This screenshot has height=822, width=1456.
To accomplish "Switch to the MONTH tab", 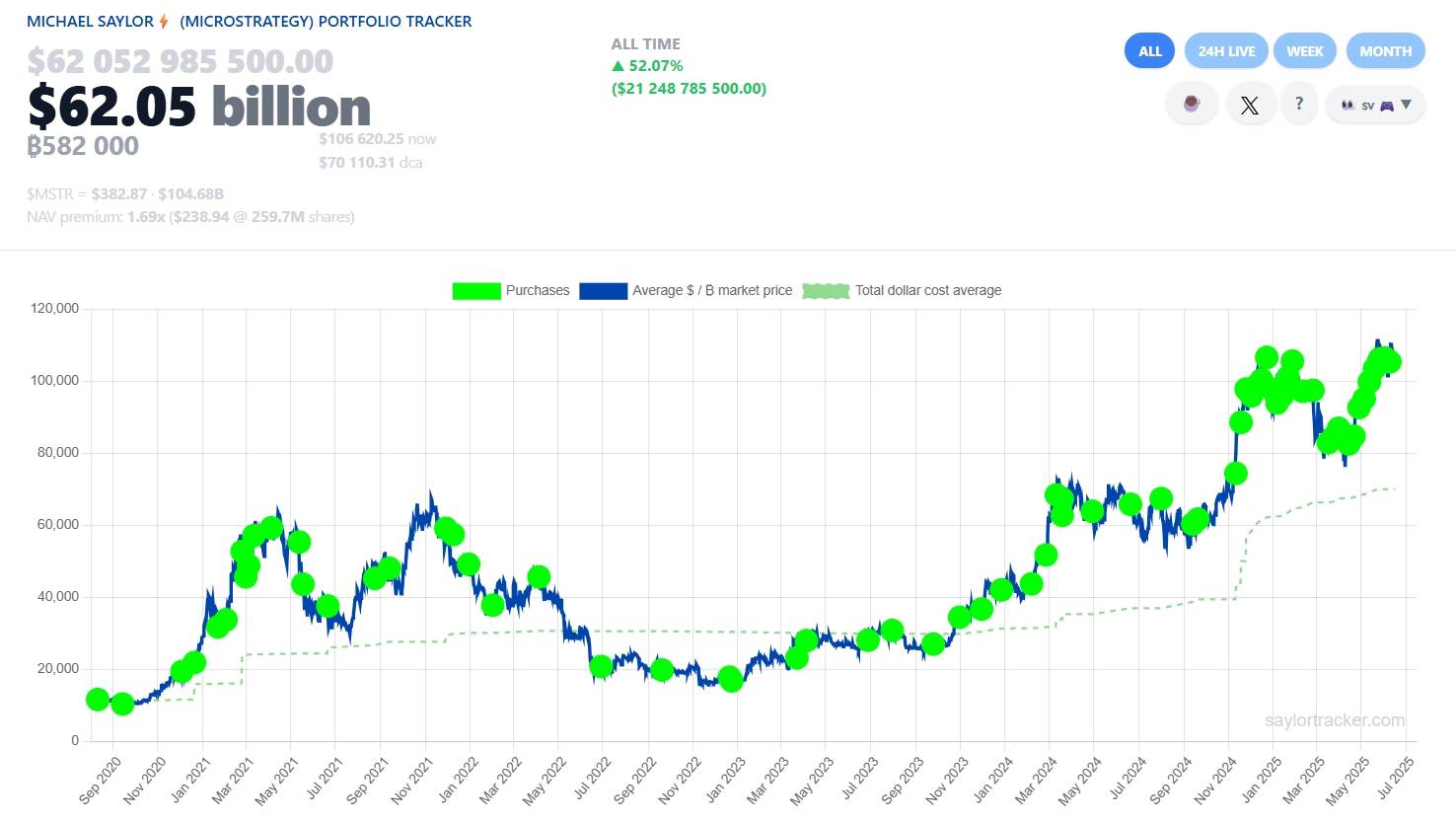I will tap(1385, 51).
